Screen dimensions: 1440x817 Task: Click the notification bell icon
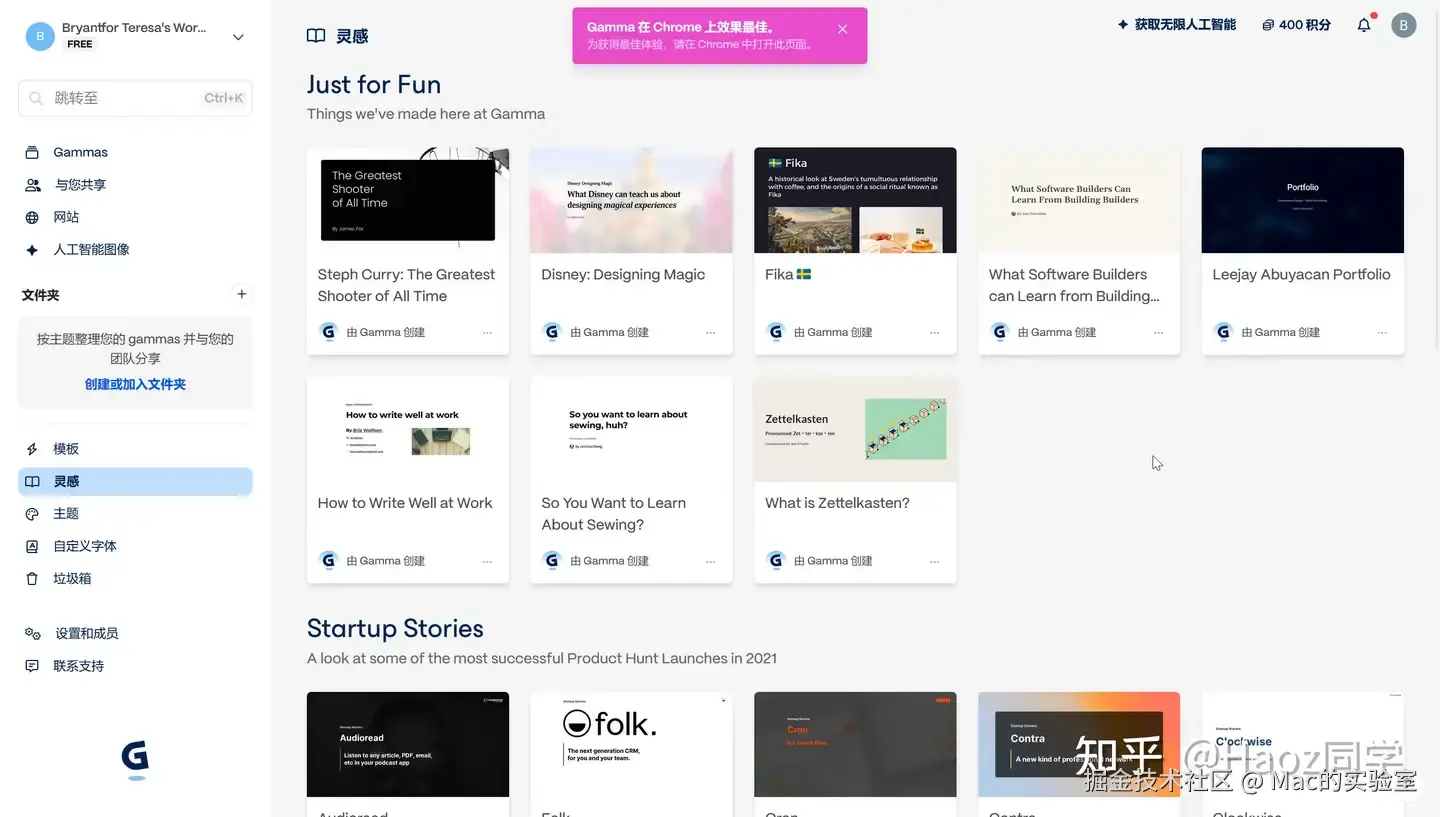click(x=1364, y=25)
